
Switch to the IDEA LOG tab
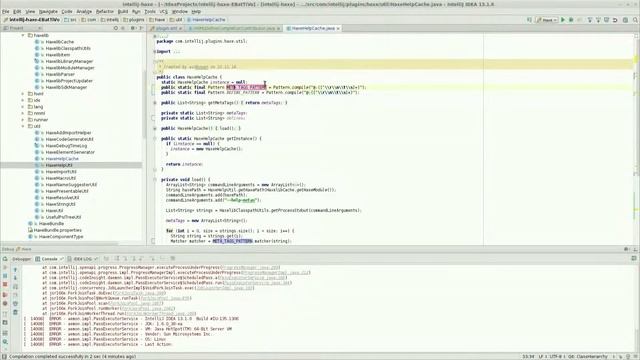(82, 259)
